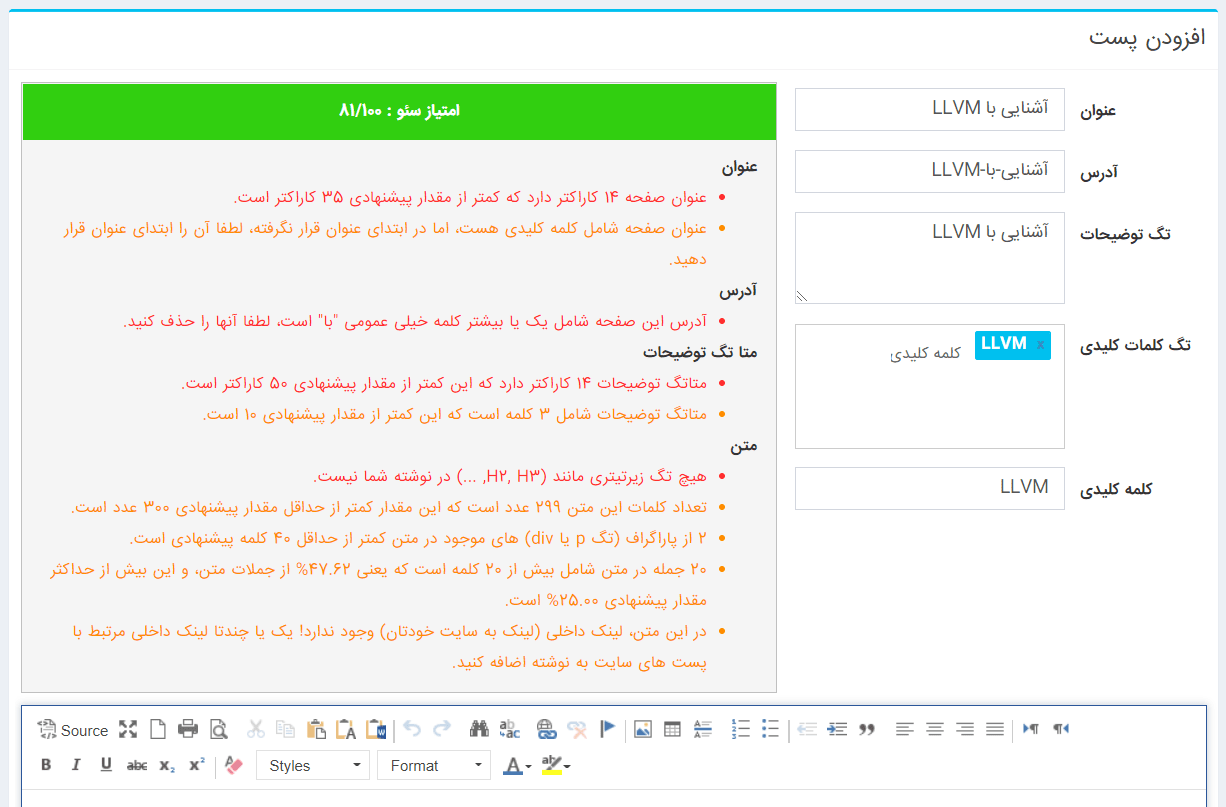Screen dimensions: 1226x807
Task: Toggle numbered list in the editor
Action: click(x=741, y=729)
